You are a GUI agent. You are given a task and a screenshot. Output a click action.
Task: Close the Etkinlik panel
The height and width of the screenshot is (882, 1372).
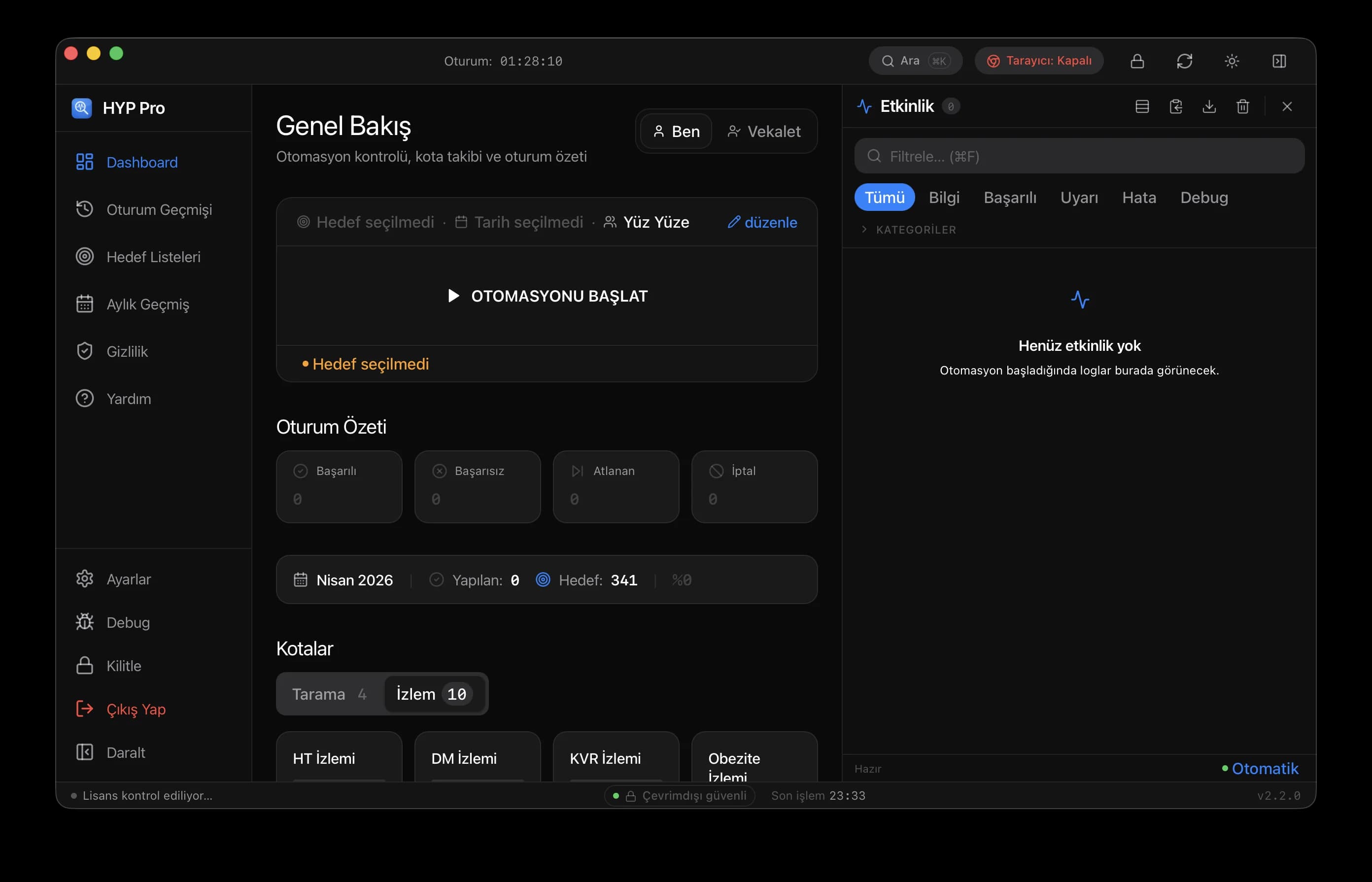click(x=1287, y=106)
